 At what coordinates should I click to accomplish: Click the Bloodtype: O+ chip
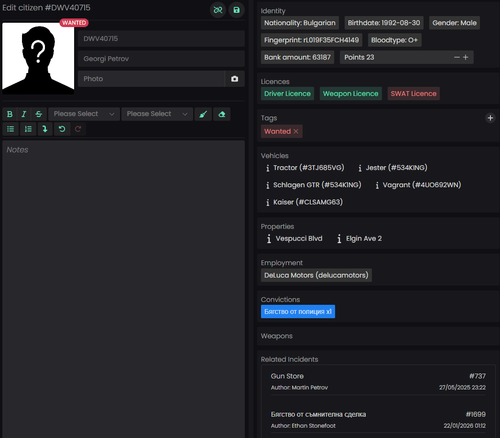(394, 40)
